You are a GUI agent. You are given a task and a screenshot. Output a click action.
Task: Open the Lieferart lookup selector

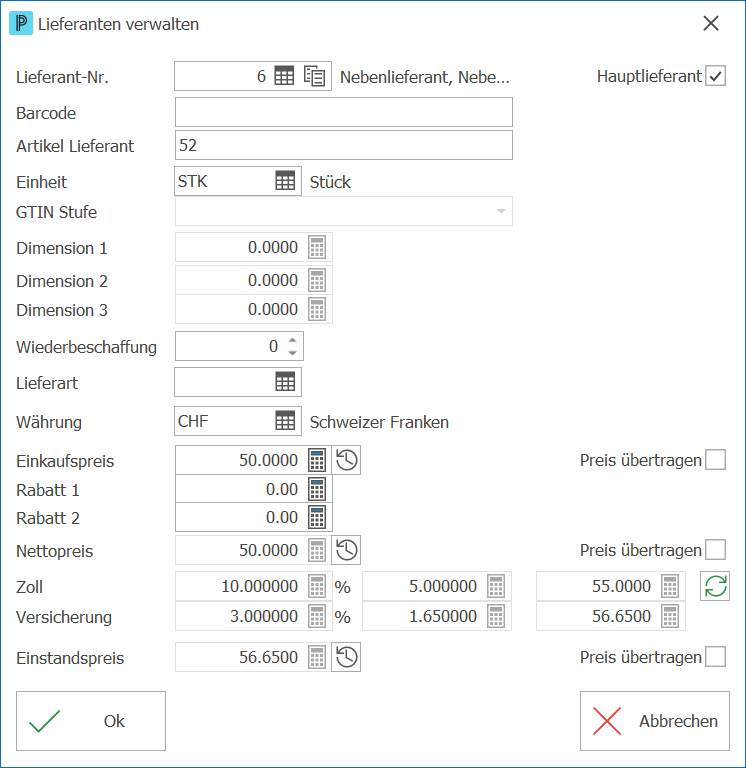[285, 382]
